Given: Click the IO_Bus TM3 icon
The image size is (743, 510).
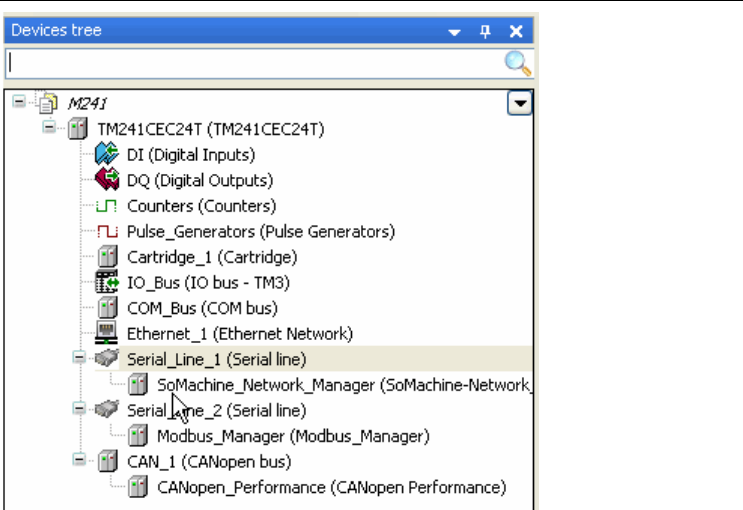Looking at the screenshot, I should click(107, 282).
